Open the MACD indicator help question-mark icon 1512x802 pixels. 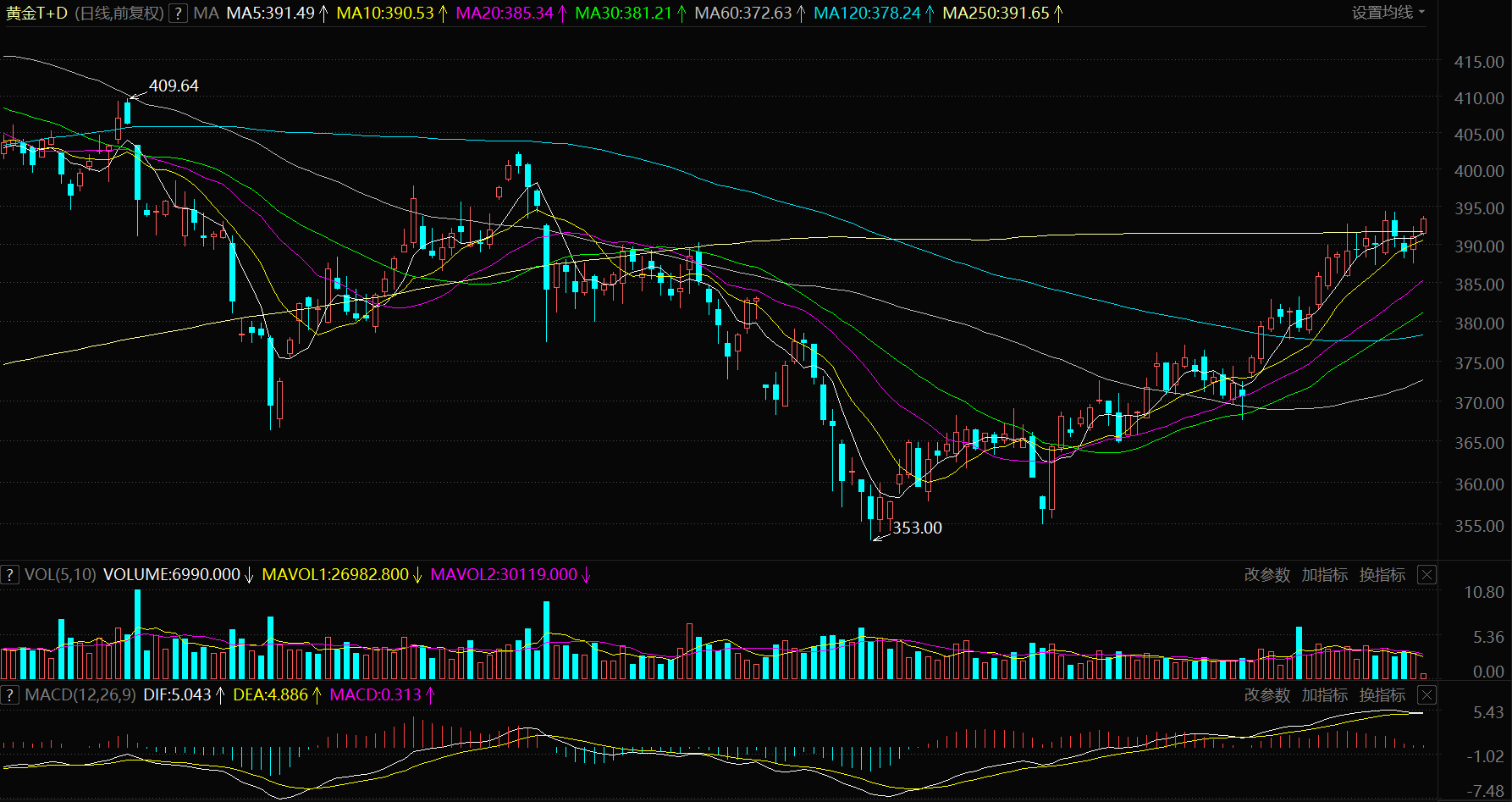click(9, 695)
